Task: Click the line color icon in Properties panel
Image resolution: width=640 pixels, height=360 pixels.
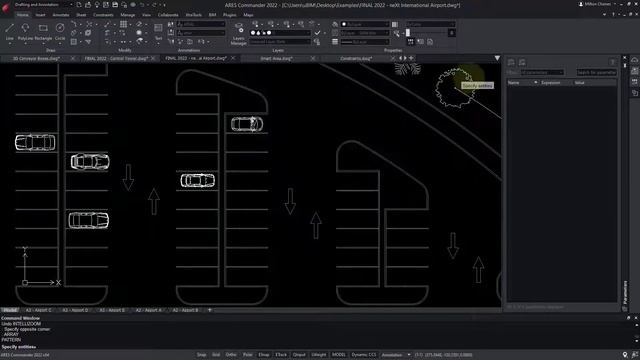Action: (x=335, y=24)
